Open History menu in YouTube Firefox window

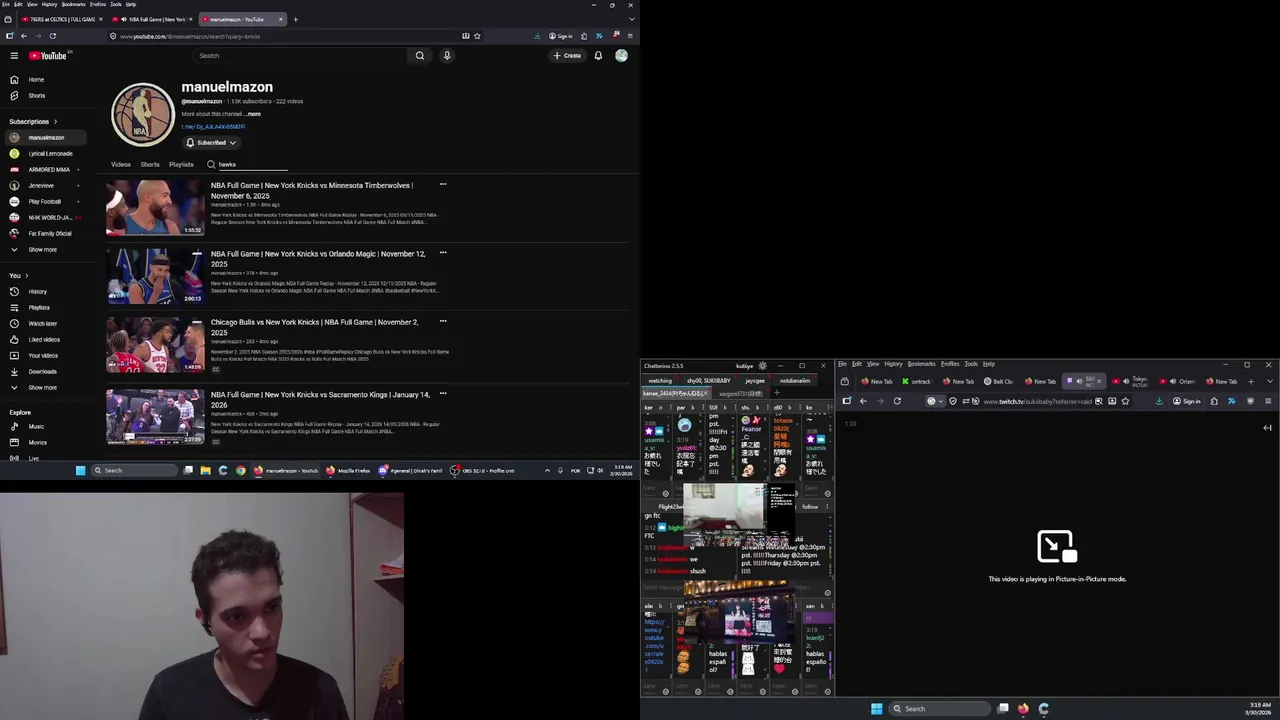(49, 4)
